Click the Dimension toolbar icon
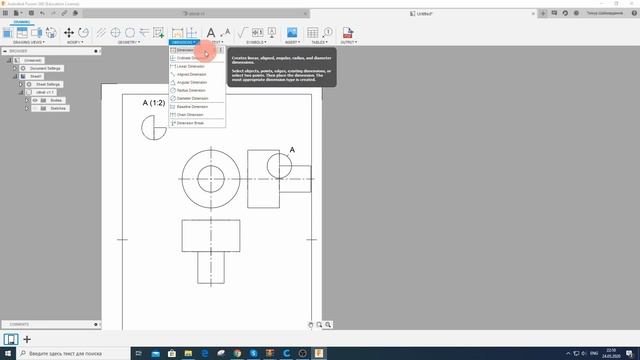 point(177,33)
